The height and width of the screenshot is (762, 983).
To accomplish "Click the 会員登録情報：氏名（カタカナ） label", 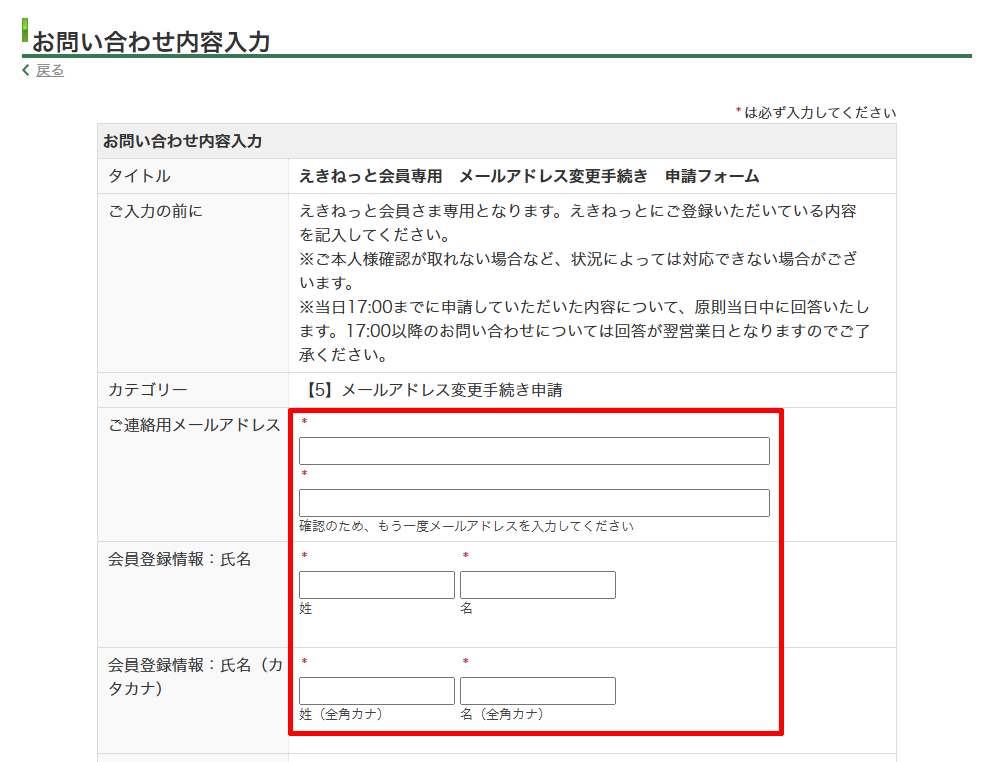I will [x=195, y=677].
